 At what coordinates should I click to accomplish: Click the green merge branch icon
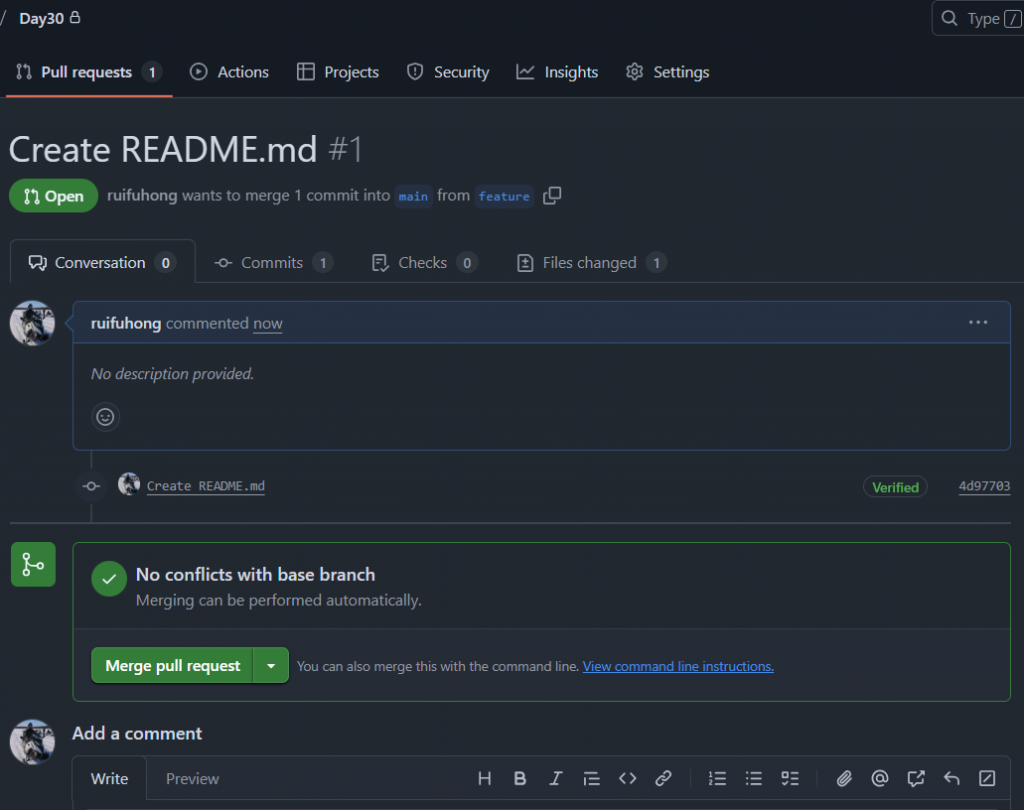pos(33,564)
